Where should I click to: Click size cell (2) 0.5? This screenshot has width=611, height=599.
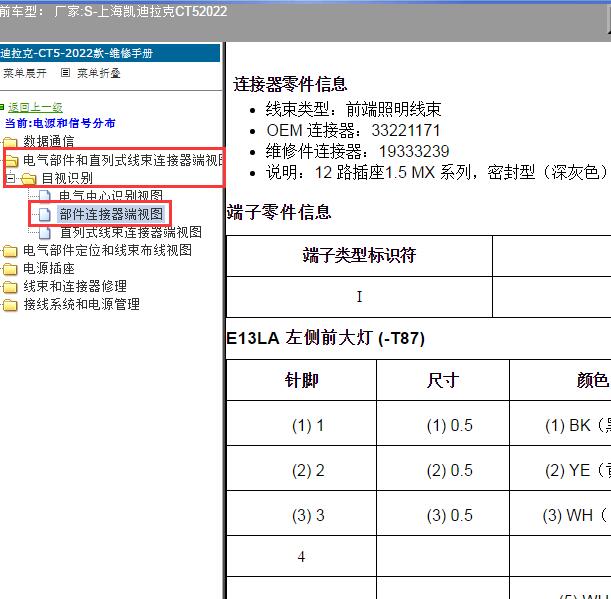[443, 468]
